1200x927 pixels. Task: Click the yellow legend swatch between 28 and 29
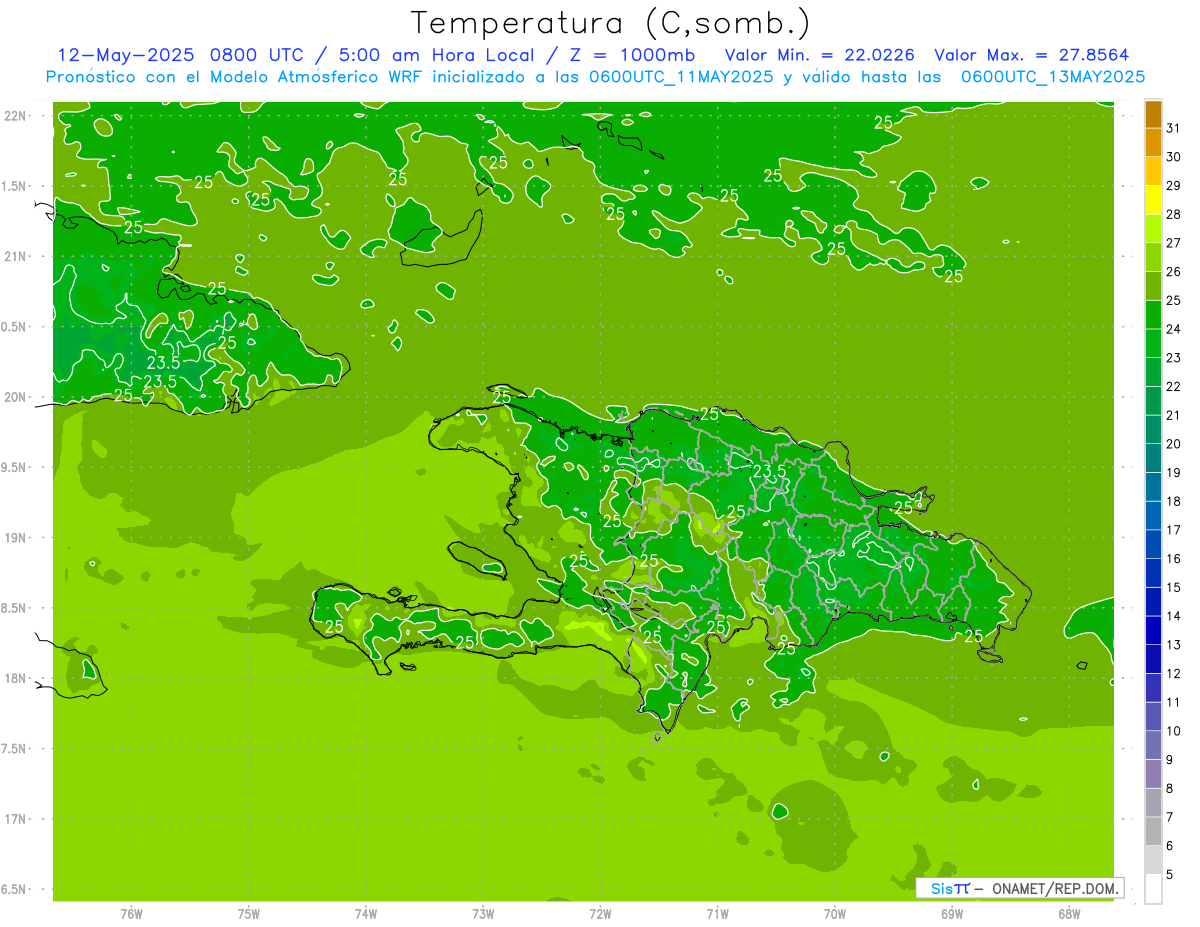(1153, 200)
